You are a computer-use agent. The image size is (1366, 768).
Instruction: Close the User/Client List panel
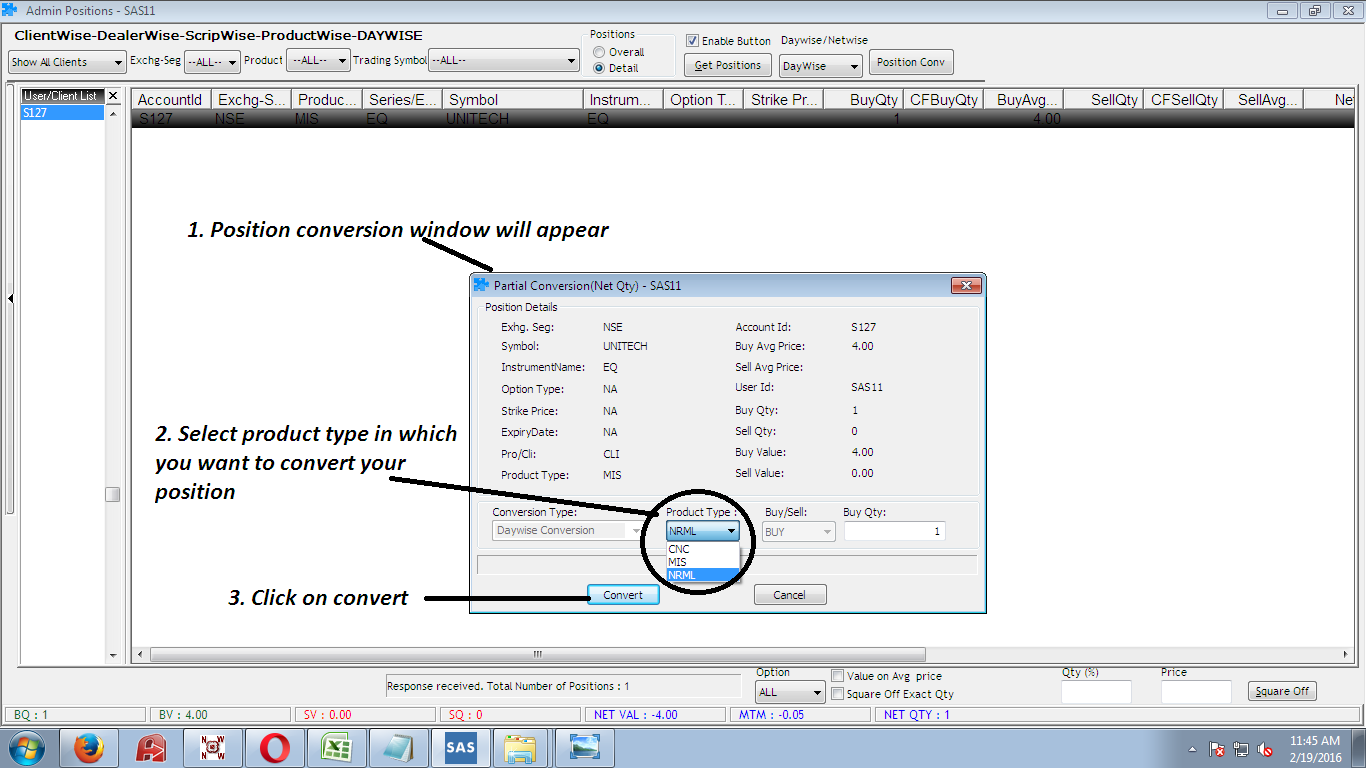[113, 96]
